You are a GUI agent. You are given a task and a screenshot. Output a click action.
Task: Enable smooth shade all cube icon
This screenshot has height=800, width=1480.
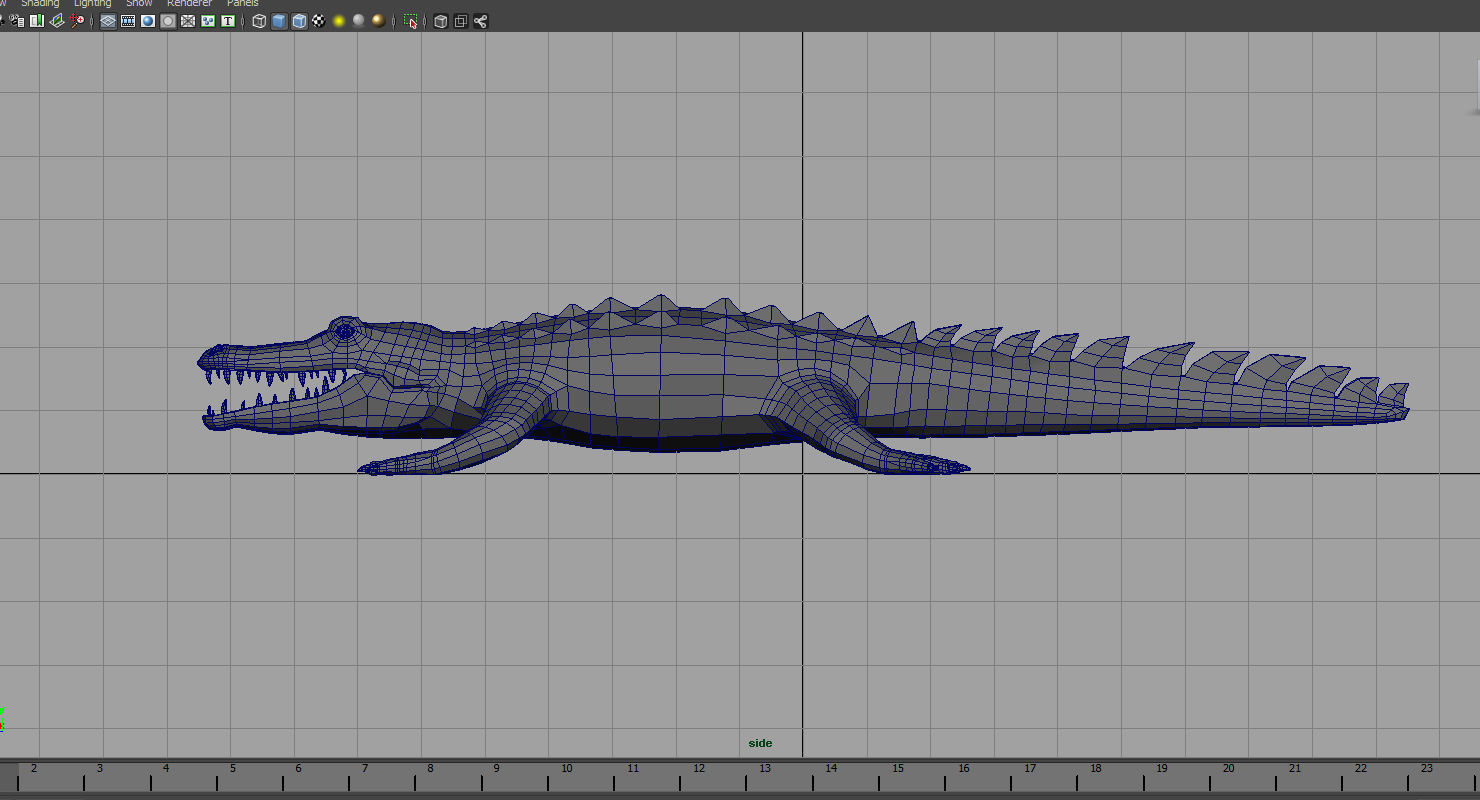point(279,21)
